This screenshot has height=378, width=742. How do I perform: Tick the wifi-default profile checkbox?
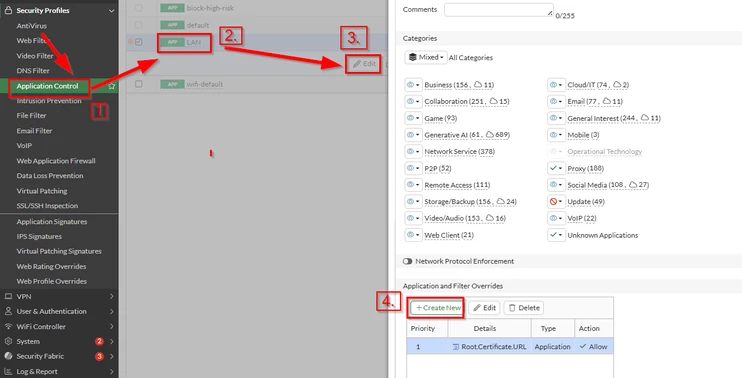pos(138,84)
